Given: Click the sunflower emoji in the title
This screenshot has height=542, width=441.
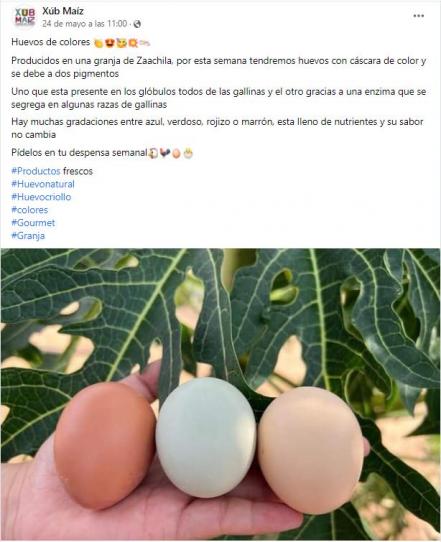Looking at the screenshot, I should (133, 43).
